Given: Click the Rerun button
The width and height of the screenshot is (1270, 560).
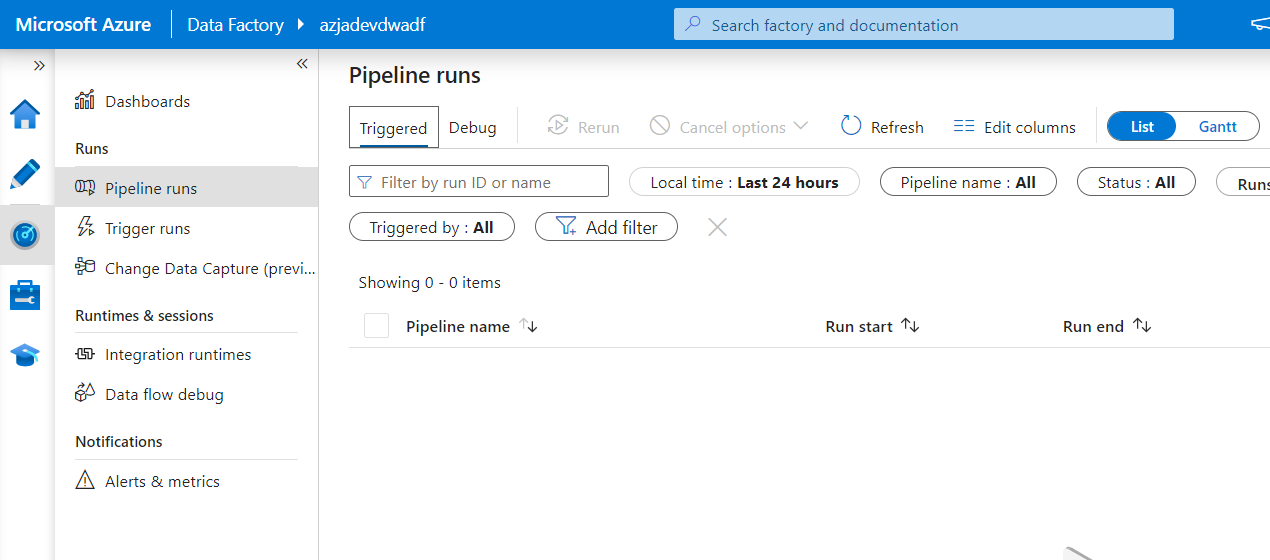Looking at the screenshot, I should (x=583, y=127).
